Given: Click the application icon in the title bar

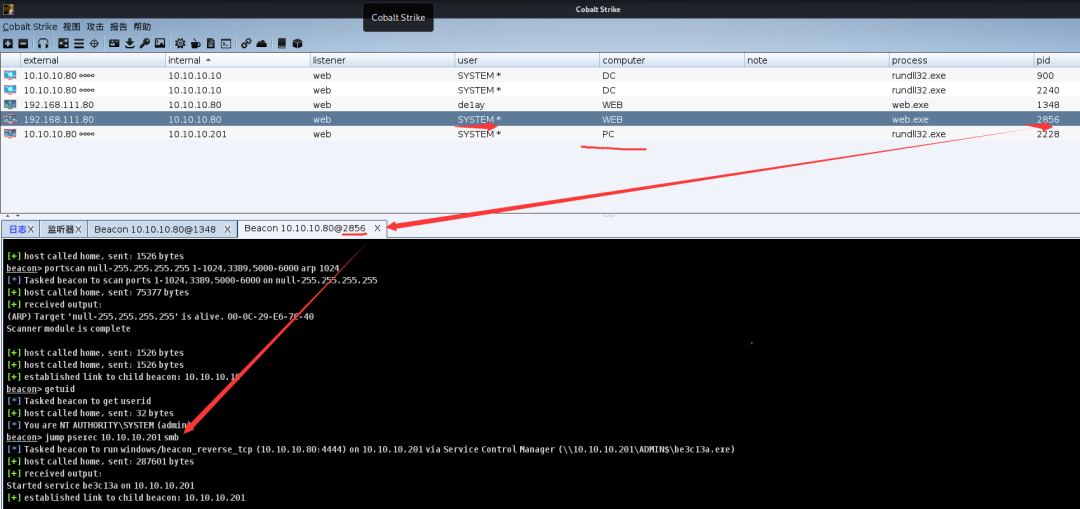Looking at the screenshot, I should point(8,9).
